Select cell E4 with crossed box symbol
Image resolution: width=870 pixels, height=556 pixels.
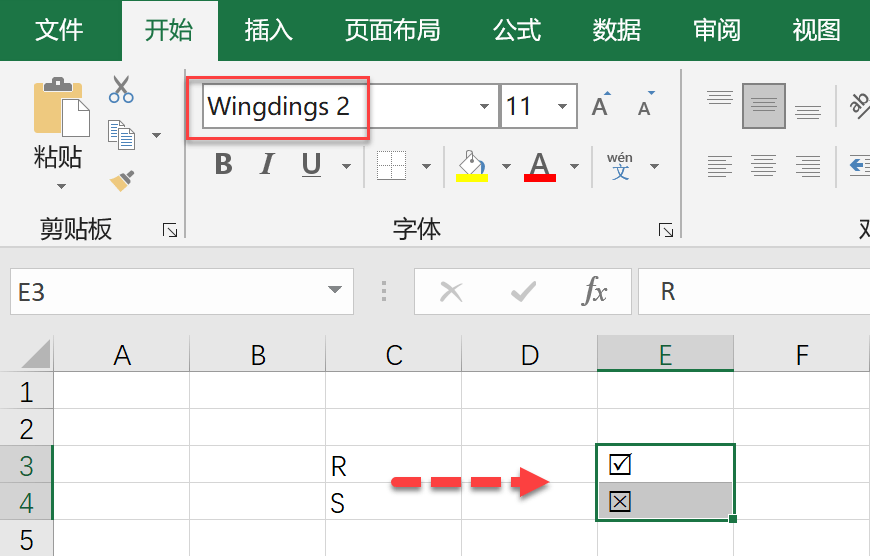coord(665,502)
